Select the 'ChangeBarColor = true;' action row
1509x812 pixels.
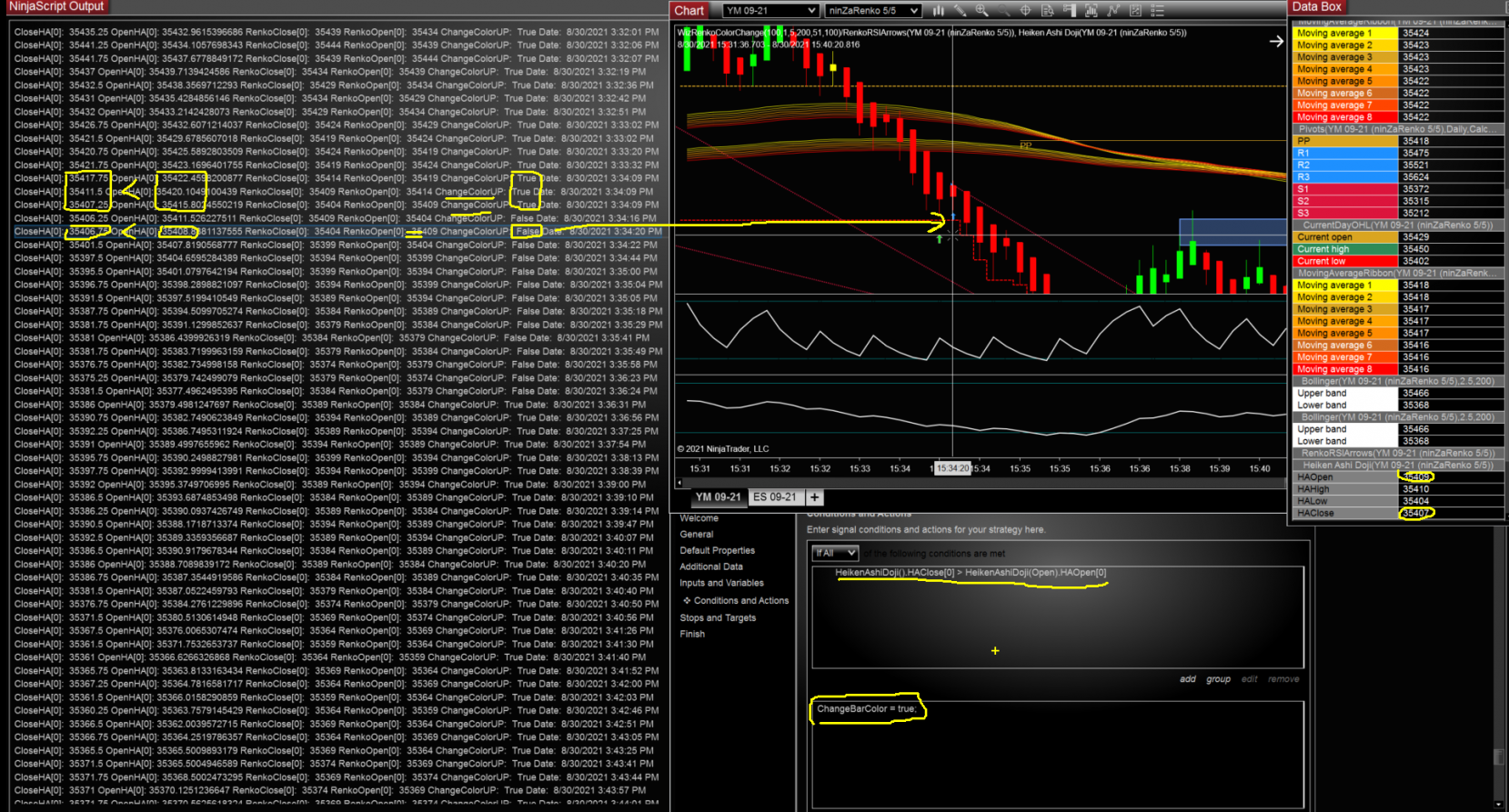click(867, 709)
